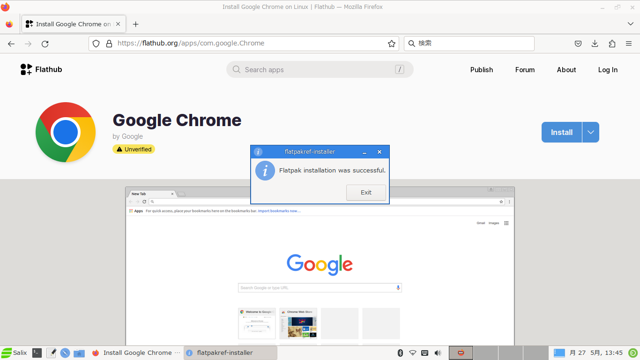Click the 'by Google' developer text

[x=128, y=136]
